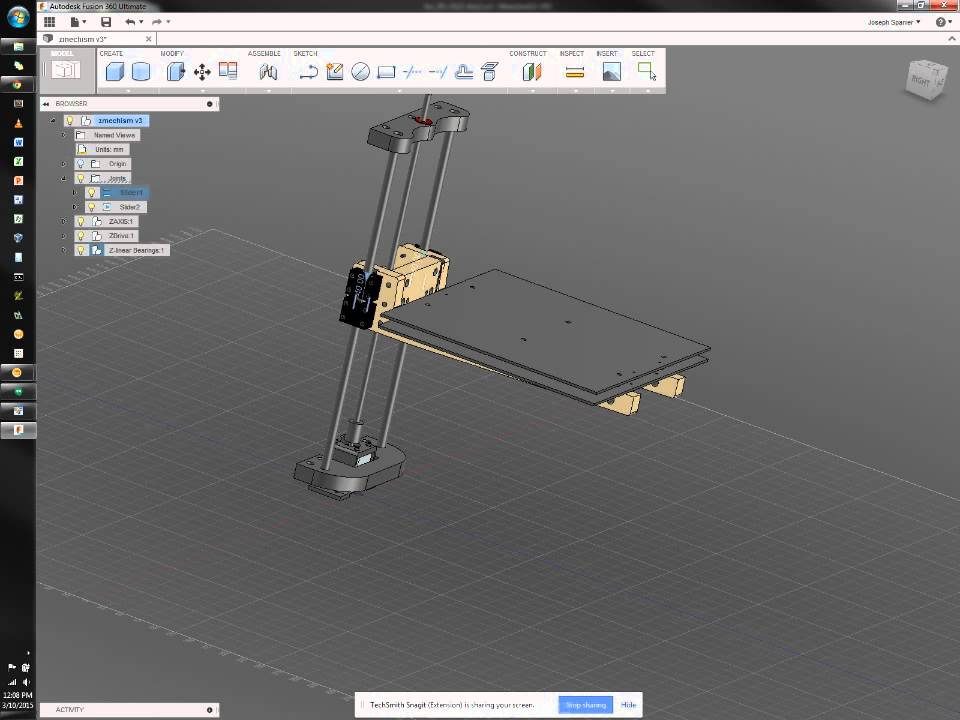Click the Undo arrow
Image resolution: width=960 pixels, height=720 pixels.
[130, 22]
